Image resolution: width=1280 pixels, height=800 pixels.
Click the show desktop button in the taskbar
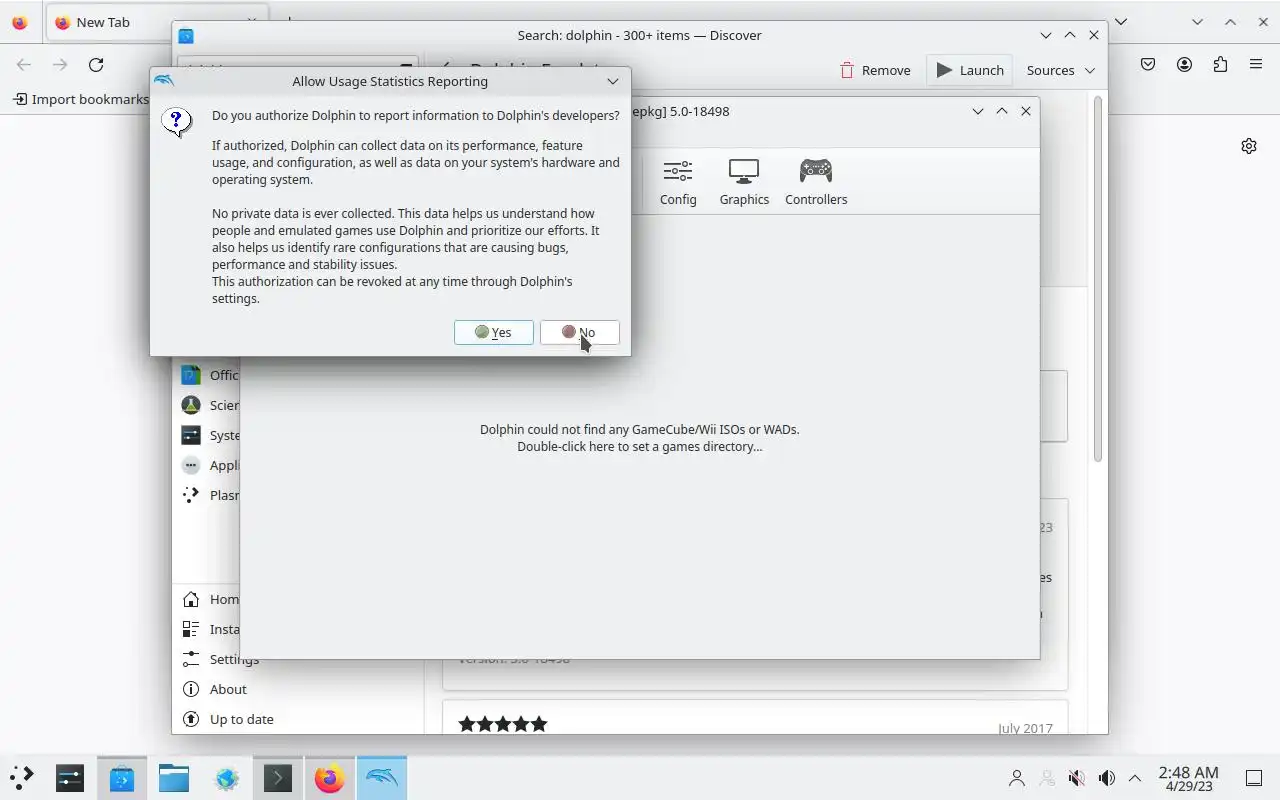1254,778
